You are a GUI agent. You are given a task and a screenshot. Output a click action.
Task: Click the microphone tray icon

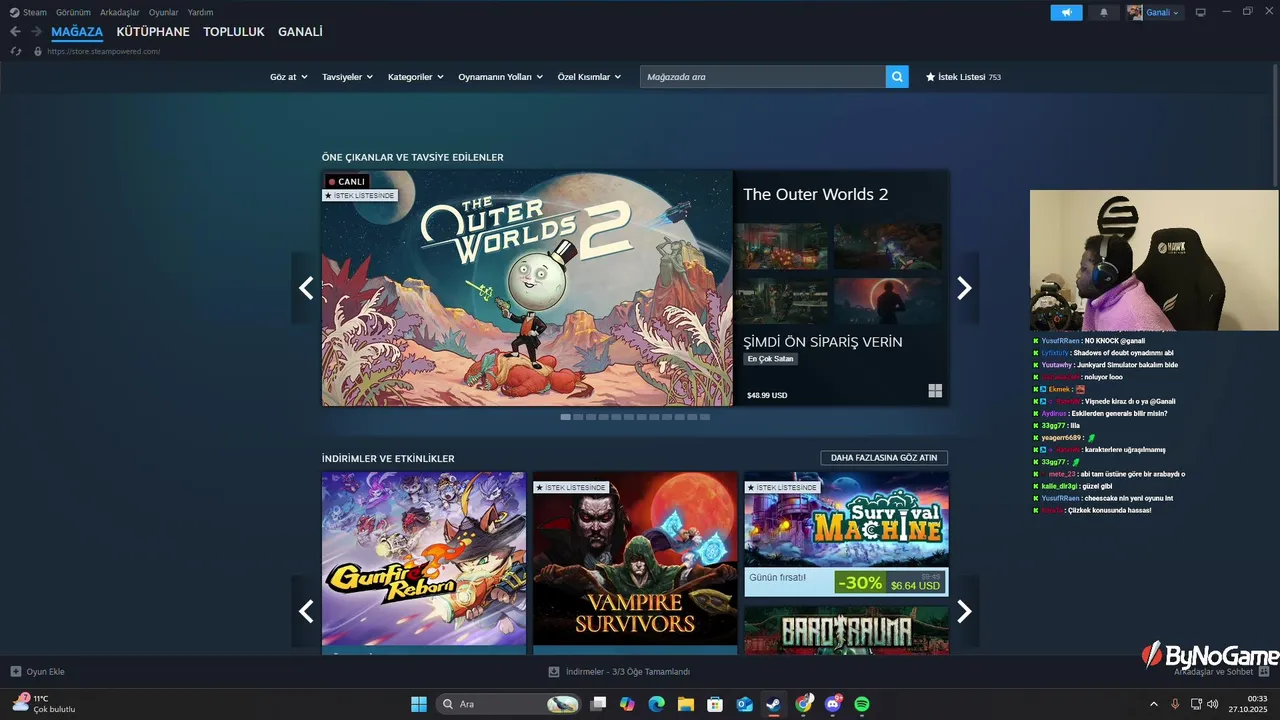1175,704
